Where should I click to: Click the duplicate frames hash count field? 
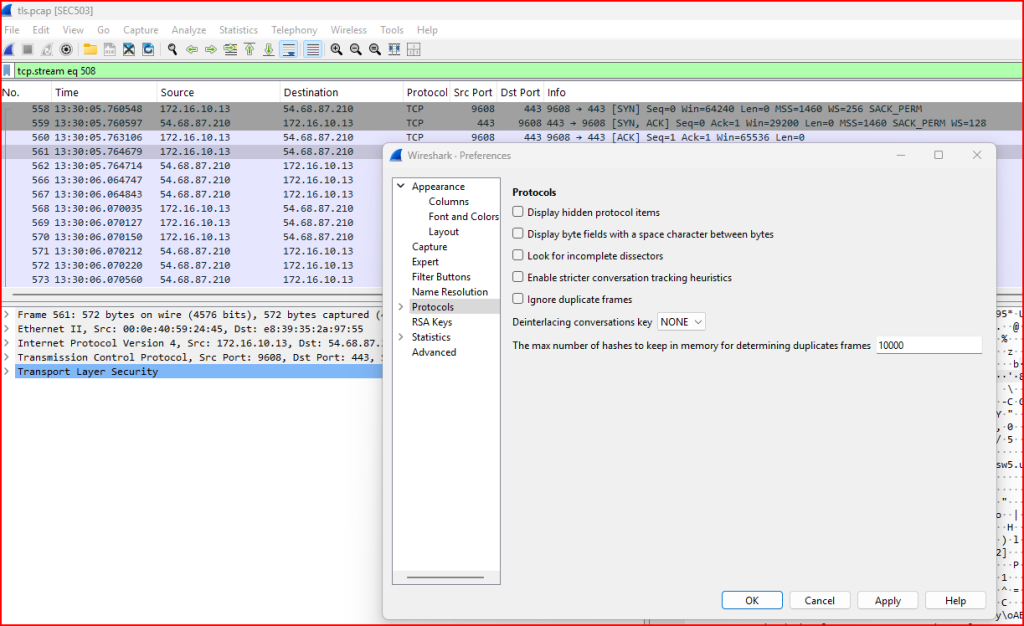click(929, 345)
